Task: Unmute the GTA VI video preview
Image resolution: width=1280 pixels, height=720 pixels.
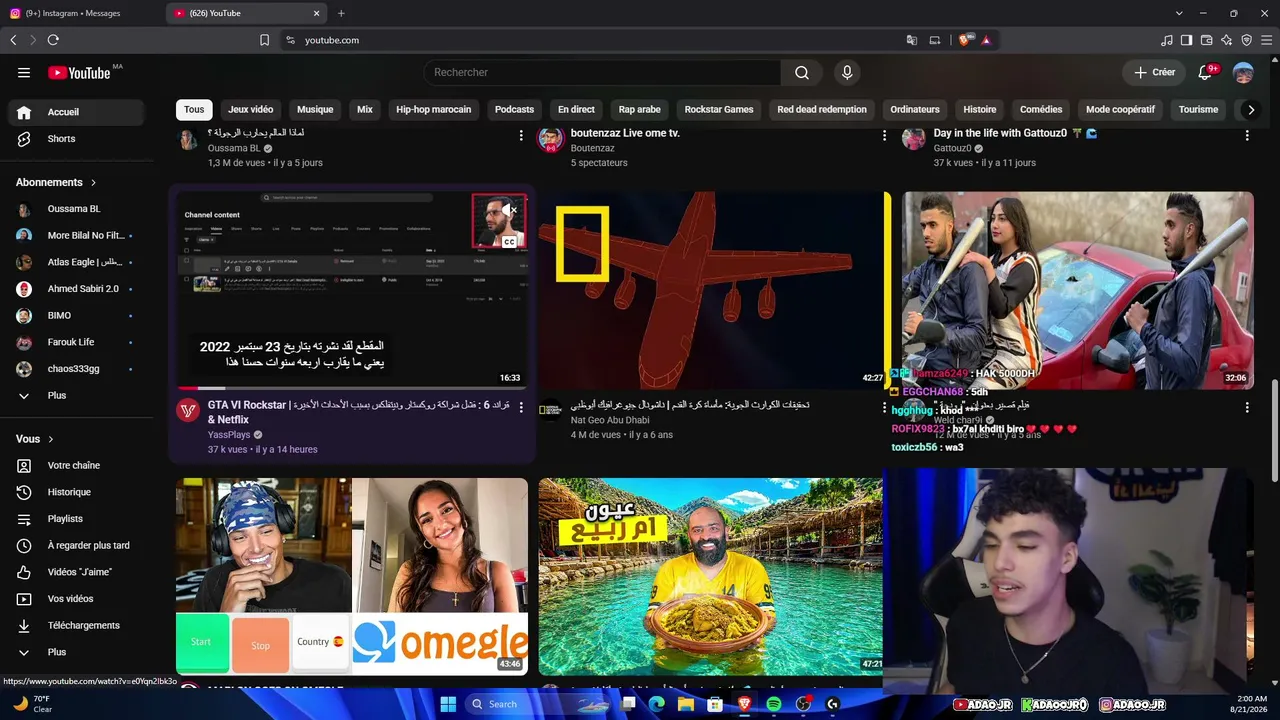Action: coord(509,210)
